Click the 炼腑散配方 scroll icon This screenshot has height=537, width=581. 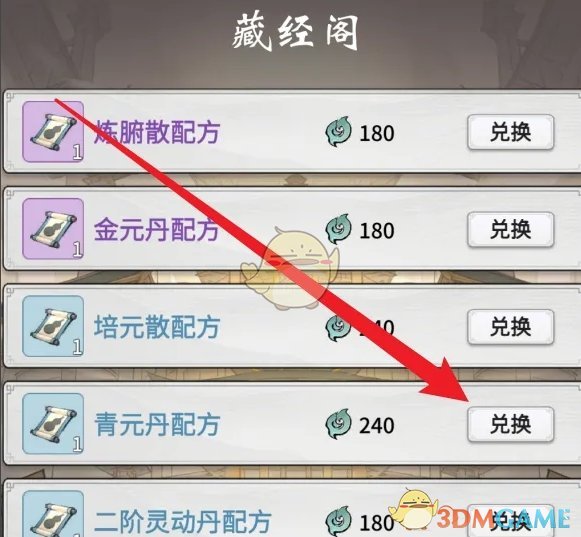[53, 132]
